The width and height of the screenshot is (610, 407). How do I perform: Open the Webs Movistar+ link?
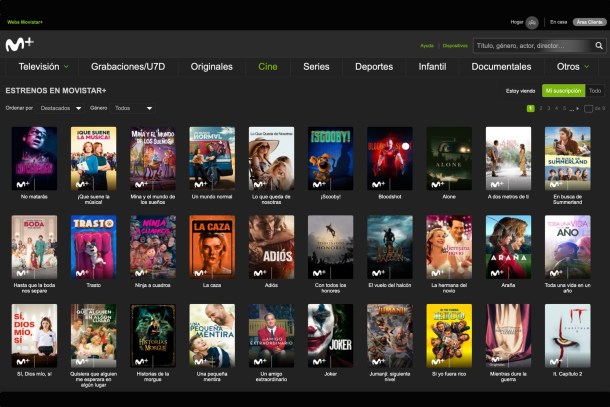click(25, 22)
